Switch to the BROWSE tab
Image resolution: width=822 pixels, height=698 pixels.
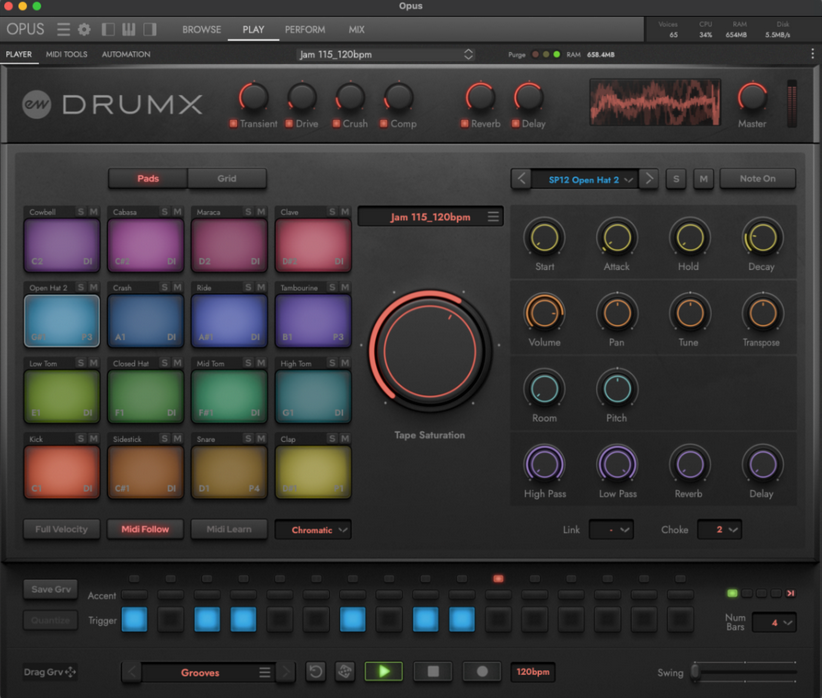pyautogui.click(x=201, y=29)
